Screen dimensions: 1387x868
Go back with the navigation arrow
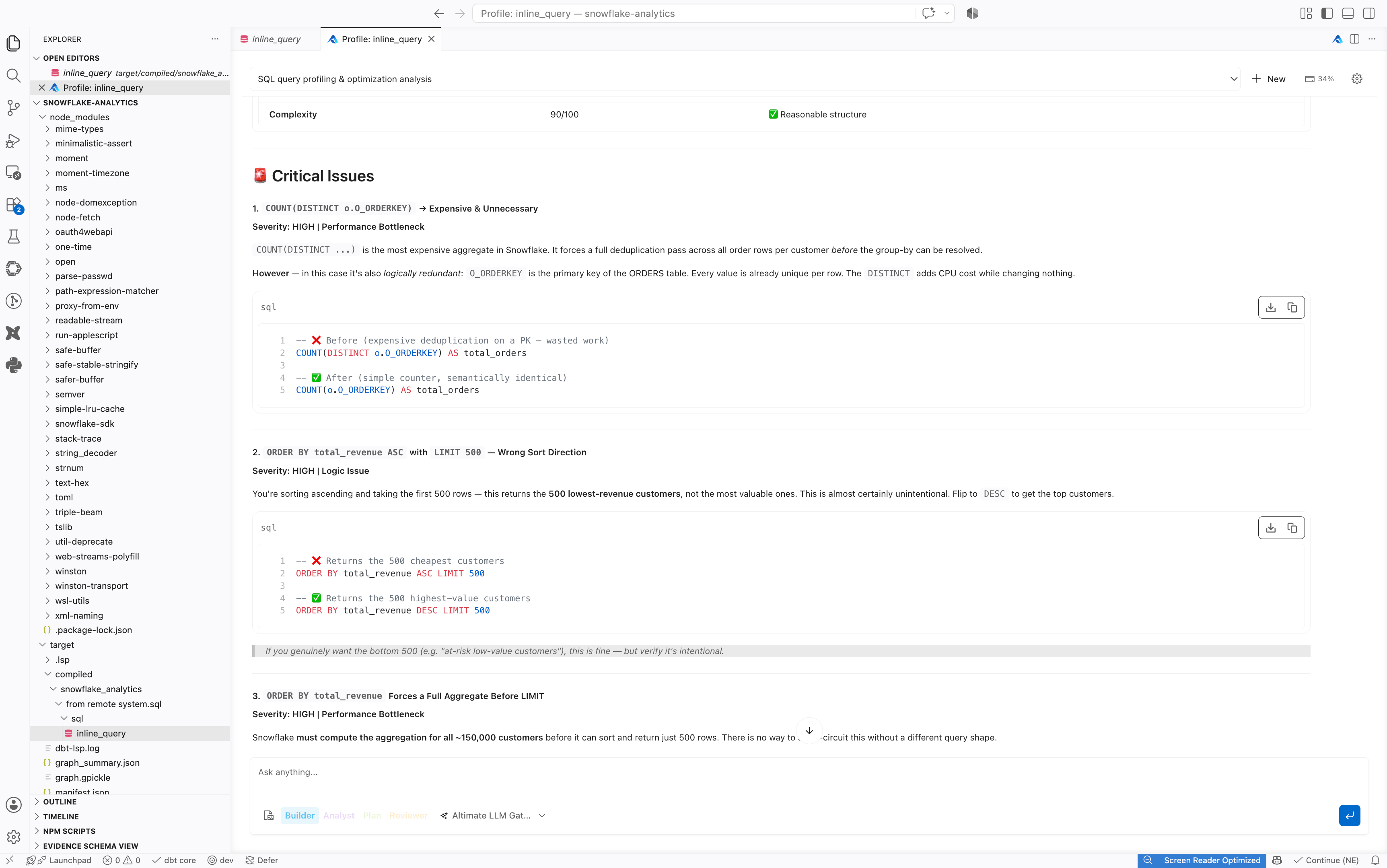pos(439,13)
